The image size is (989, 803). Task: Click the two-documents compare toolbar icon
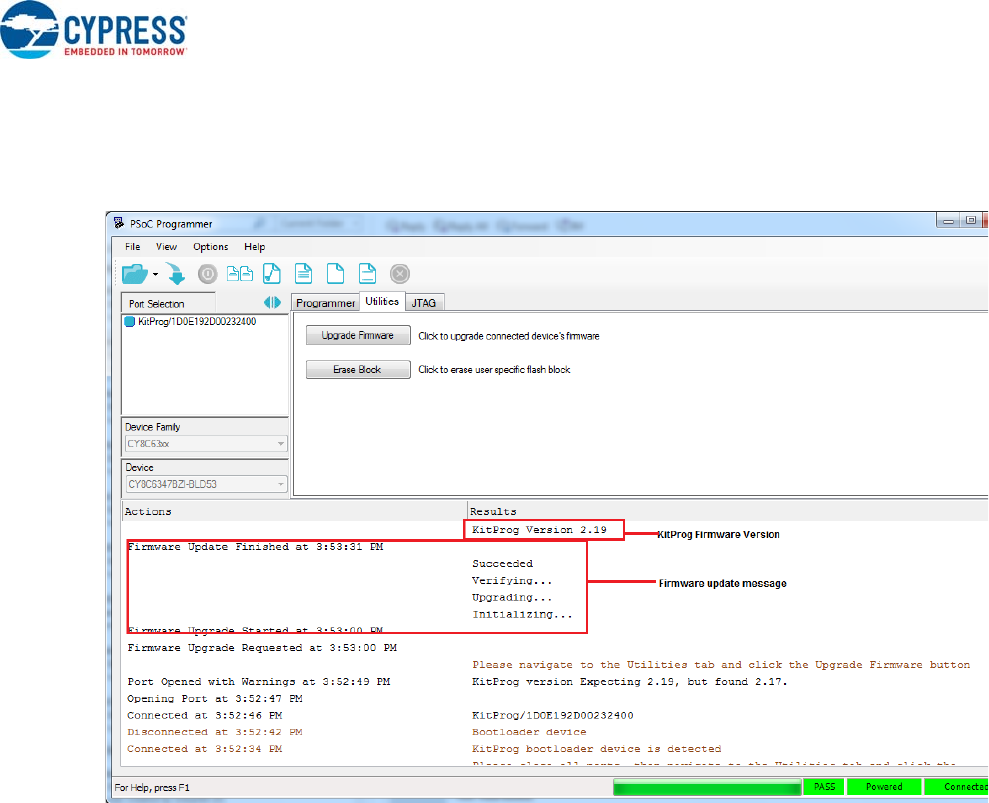(x=239, y=273)
